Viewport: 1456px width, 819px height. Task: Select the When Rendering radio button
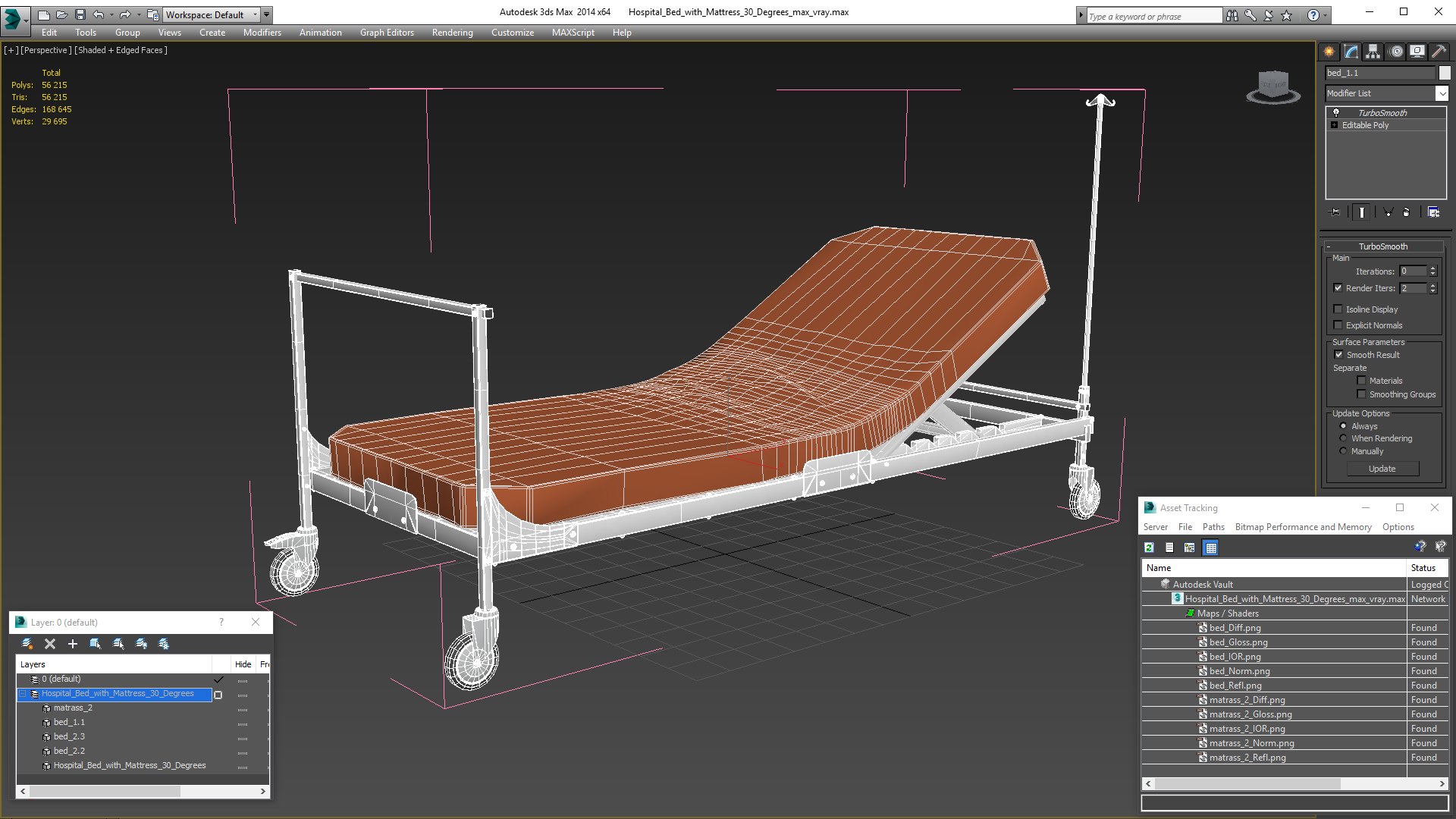pos(1343,438)
